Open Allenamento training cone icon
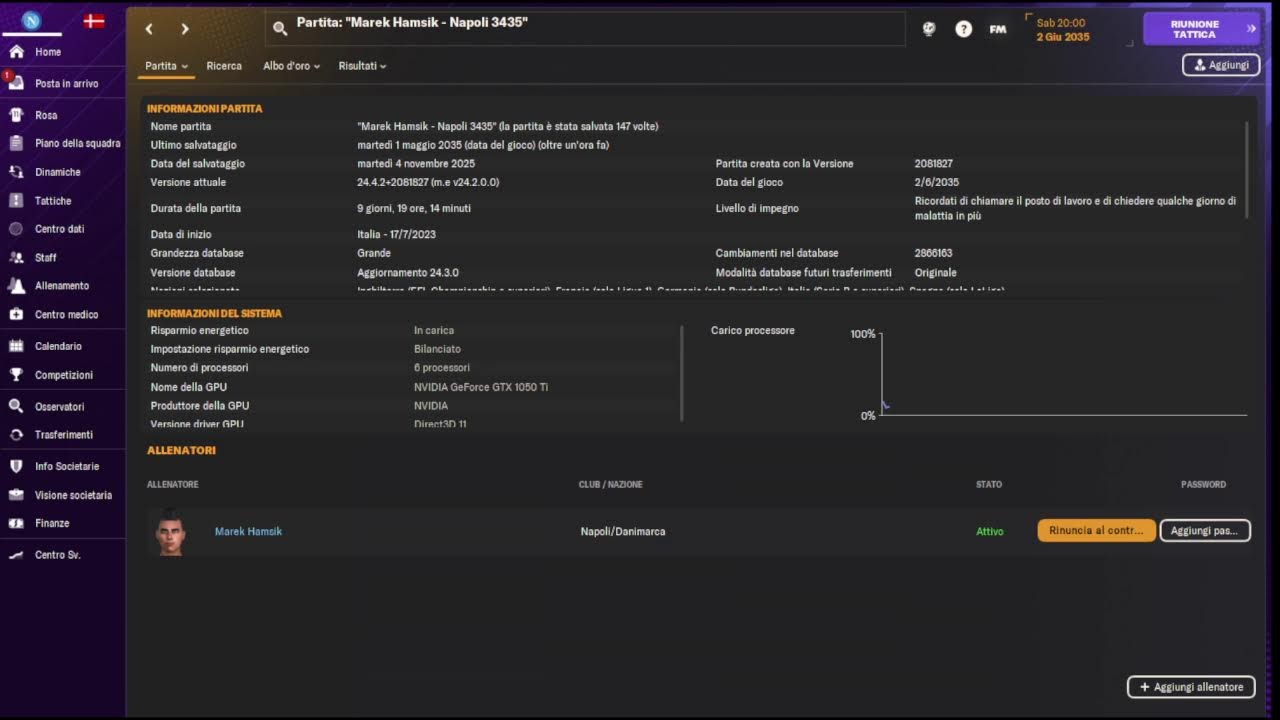Viewport: 1280px width, 720px height. (16, 286)
